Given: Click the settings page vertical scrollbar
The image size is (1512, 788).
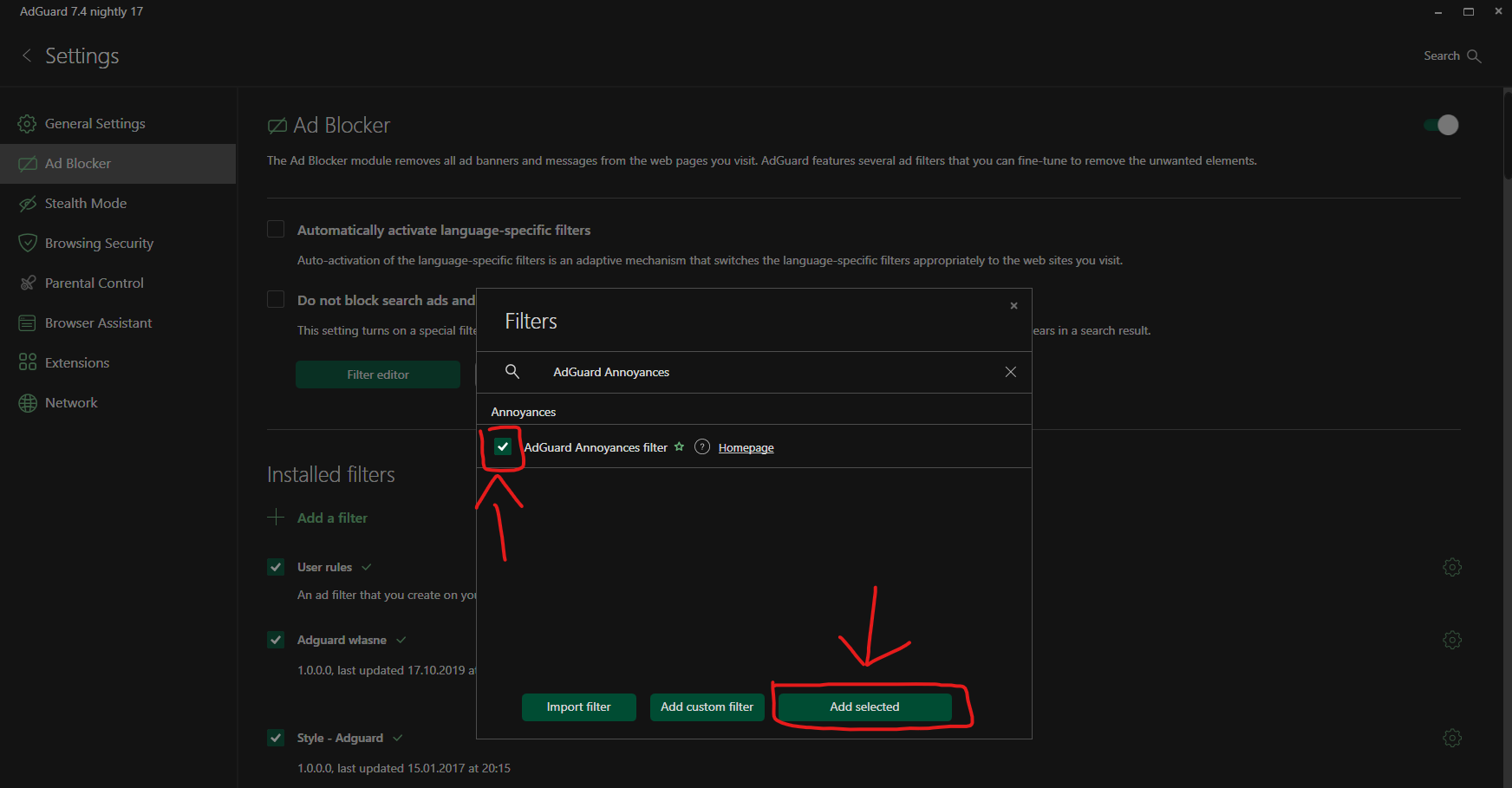Looking at the screenshot, I should 1507,134.
